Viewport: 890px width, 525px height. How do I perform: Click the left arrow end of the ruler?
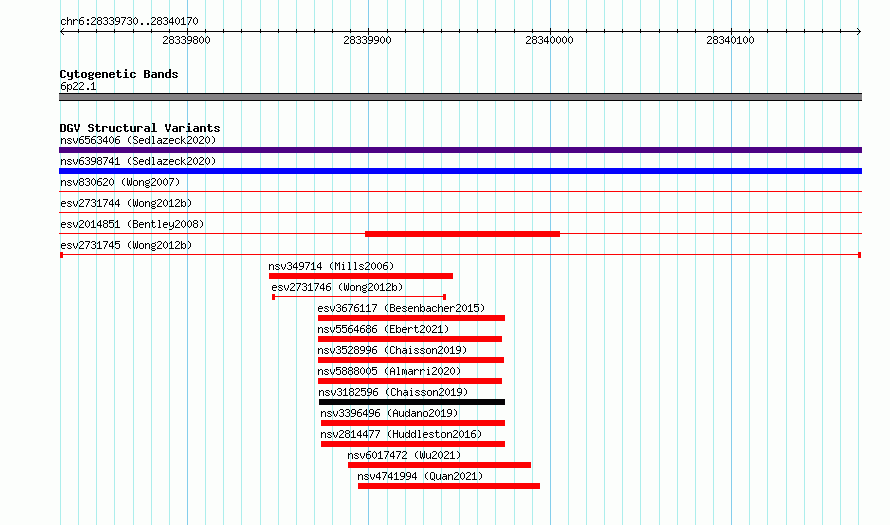[x=62, y=32]
